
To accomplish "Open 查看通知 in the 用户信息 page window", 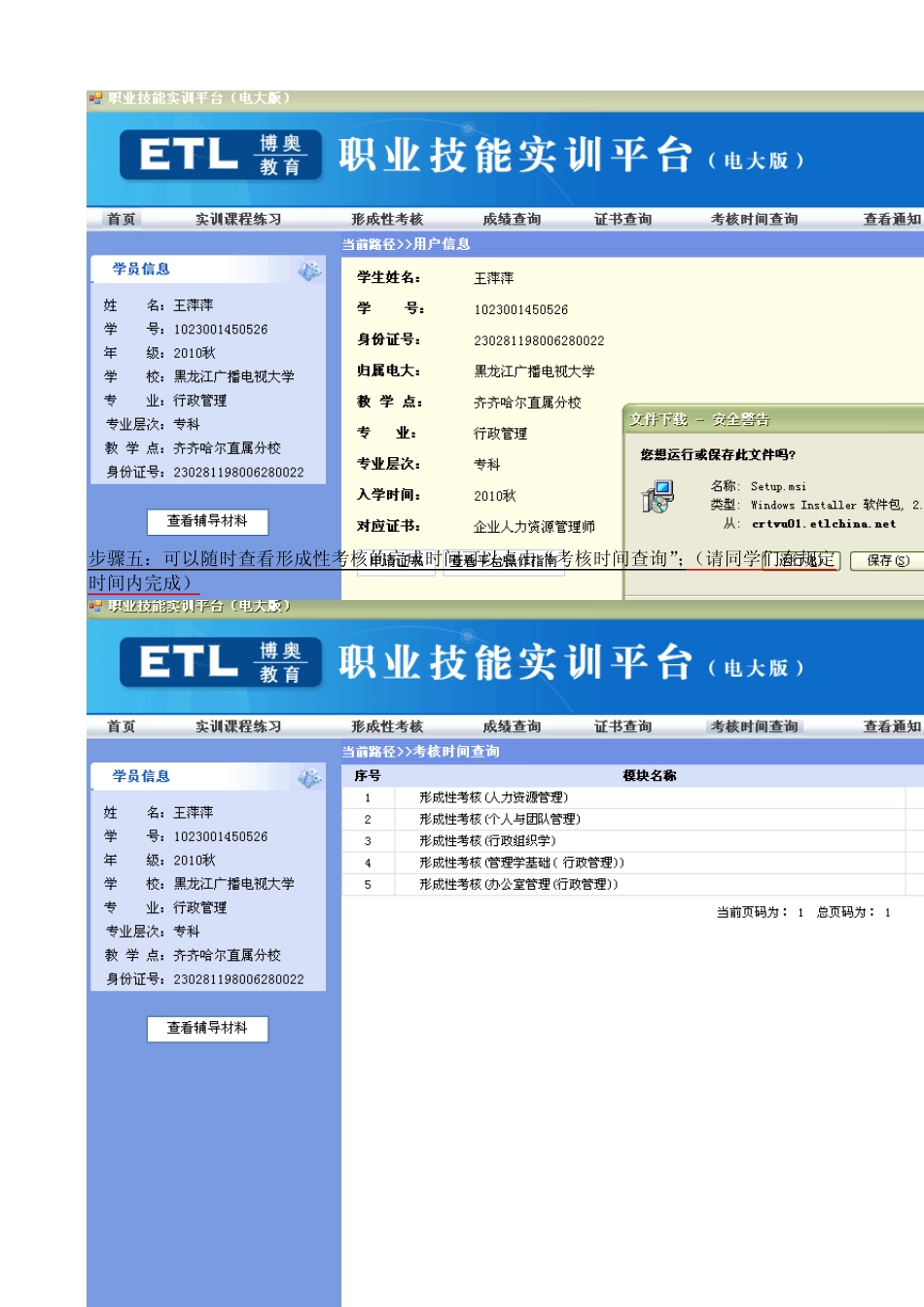I will click(892, 219).
